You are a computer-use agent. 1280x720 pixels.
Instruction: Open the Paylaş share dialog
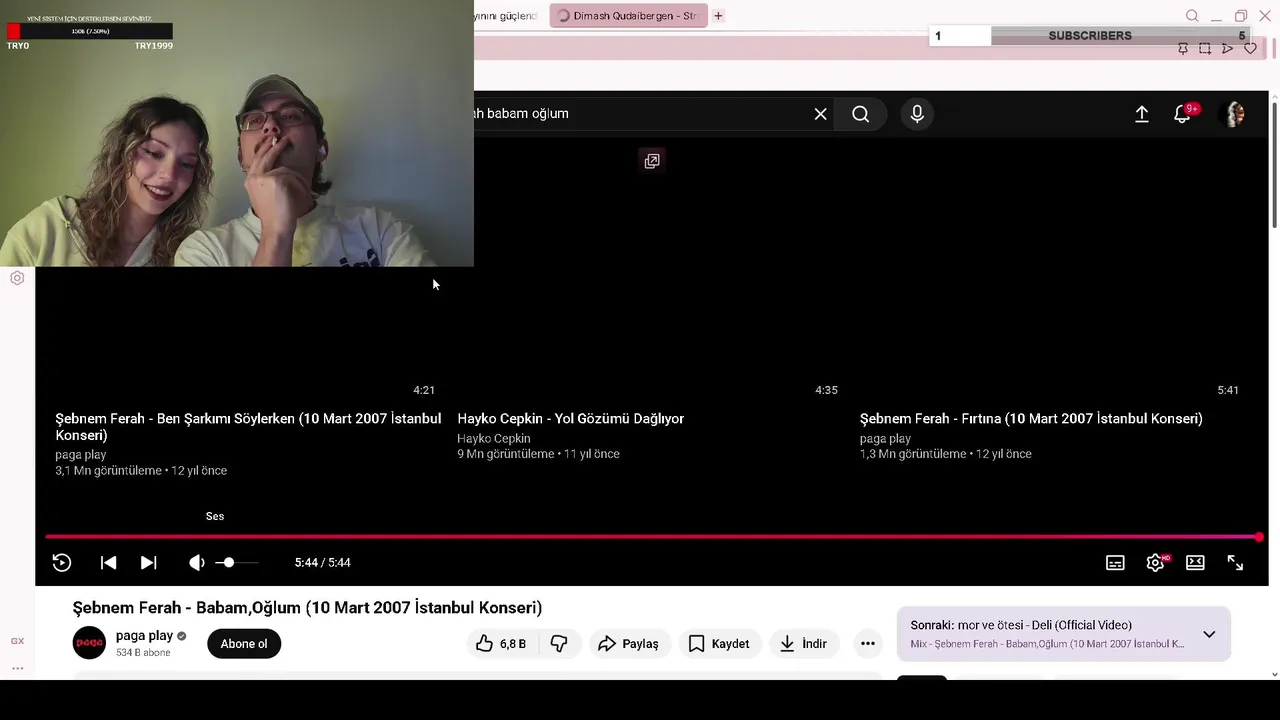pyautogui.click(x=628, y=644)
